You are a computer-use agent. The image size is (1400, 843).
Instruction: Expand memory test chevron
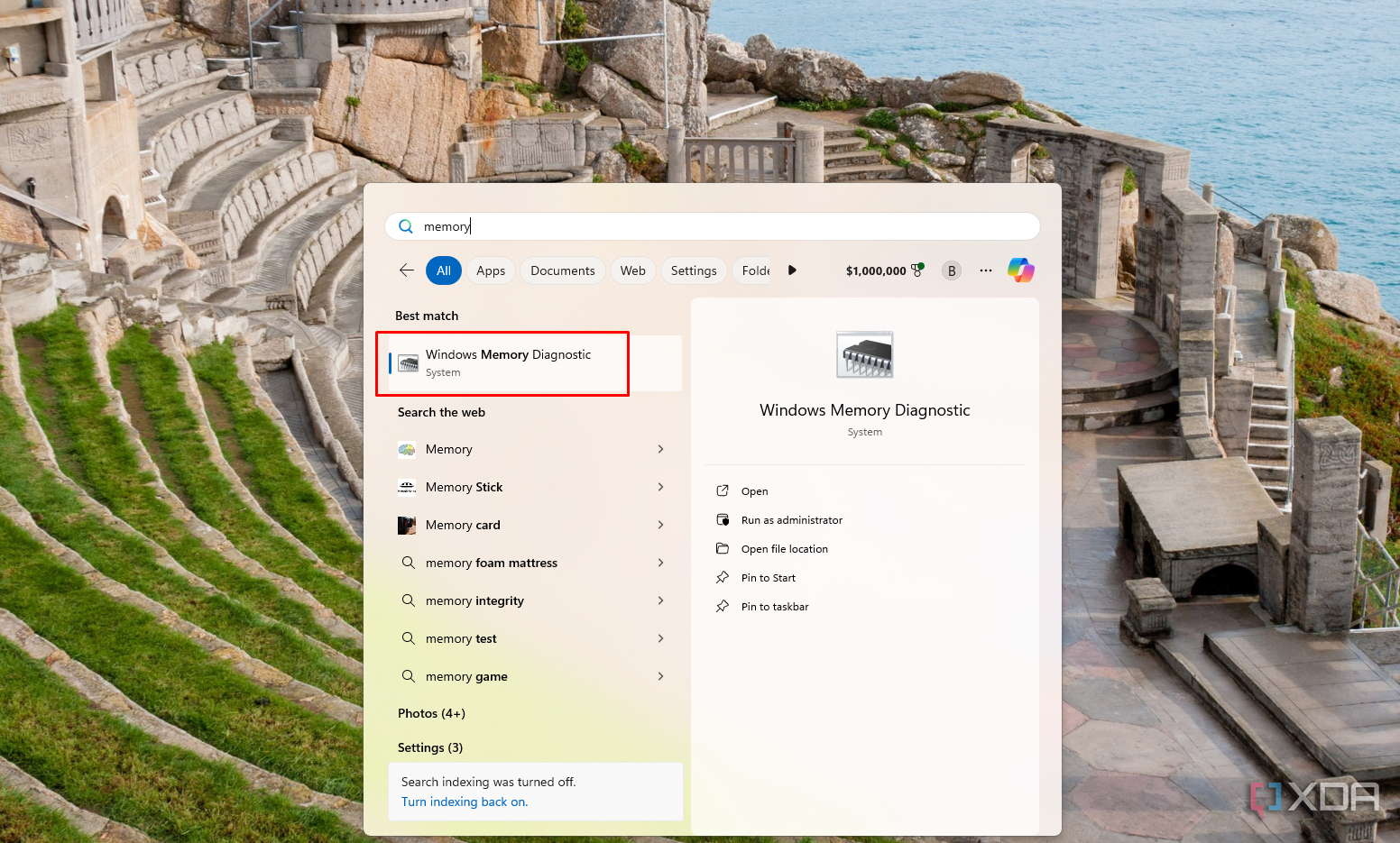point(661,638)
